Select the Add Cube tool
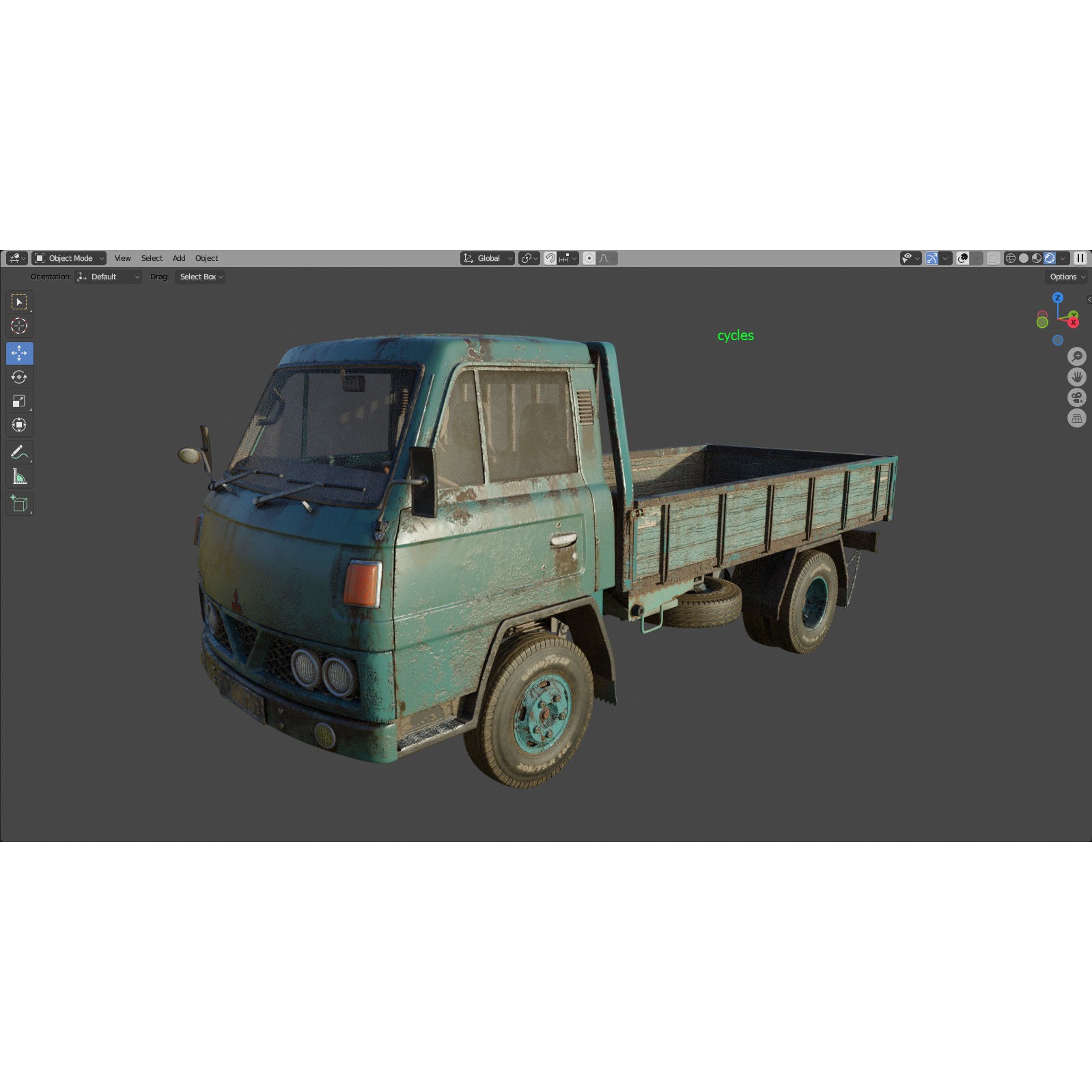 [x=19, y=503]
